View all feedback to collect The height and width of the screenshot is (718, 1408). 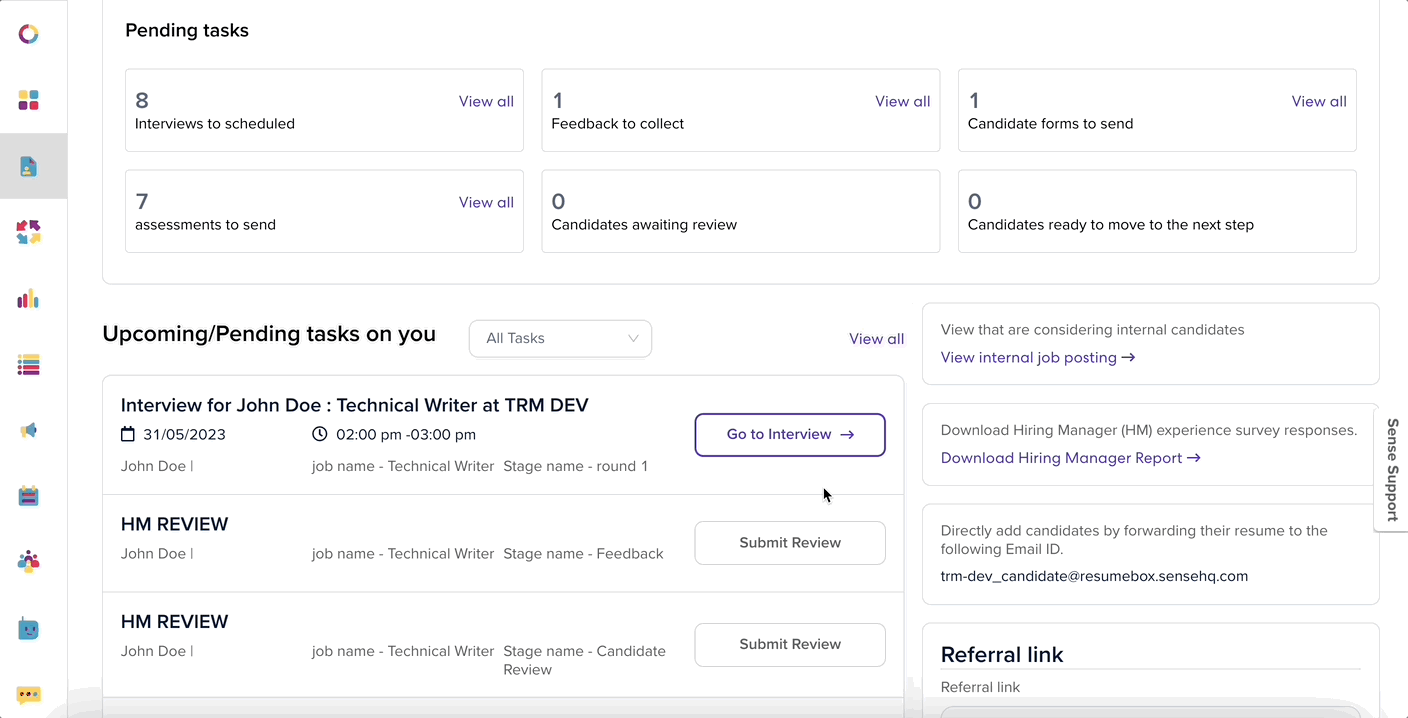902,101
